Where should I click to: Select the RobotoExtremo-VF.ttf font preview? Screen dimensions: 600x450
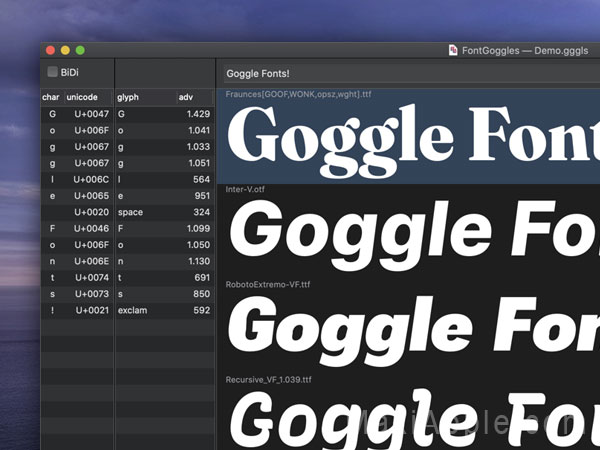tap(408, 327)
